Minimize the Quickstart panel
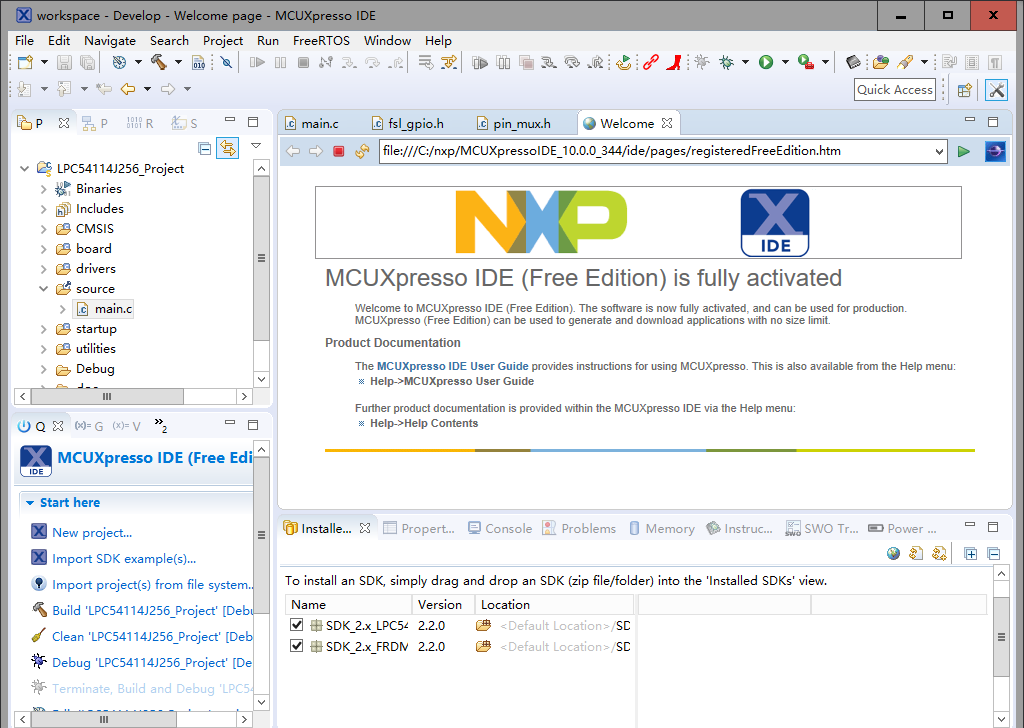The height and width of the screenshot is (728, 1024). point(230,423)
